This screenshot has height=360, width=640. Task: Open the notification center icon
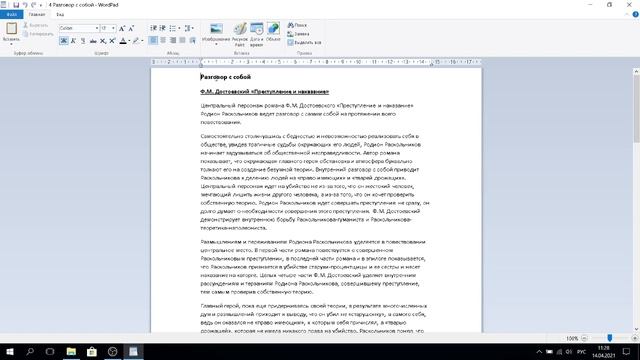[x=627, y=351]
